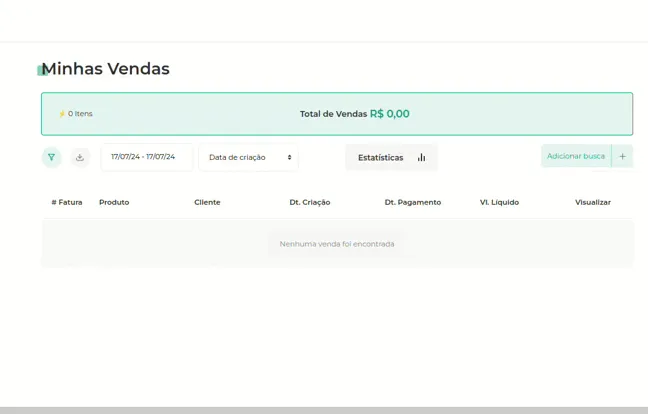Sort by the # Fatura column header
648x414 pixels.
click(x=67, y=202)
